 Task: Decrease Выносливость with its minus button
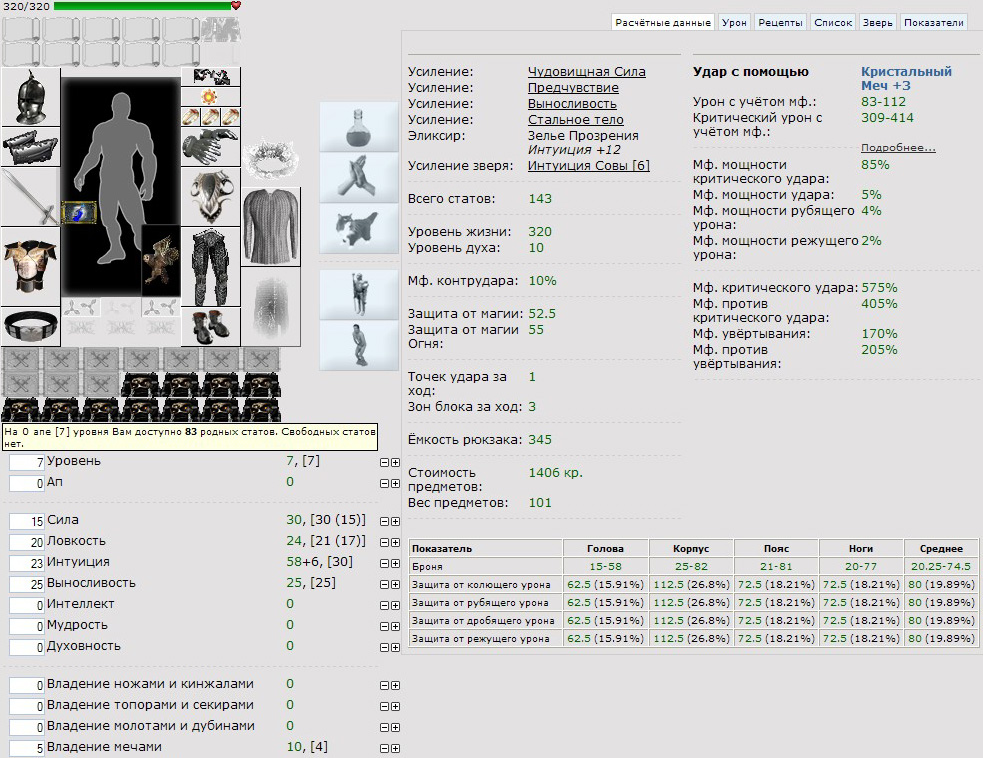[x=384, y=584]
